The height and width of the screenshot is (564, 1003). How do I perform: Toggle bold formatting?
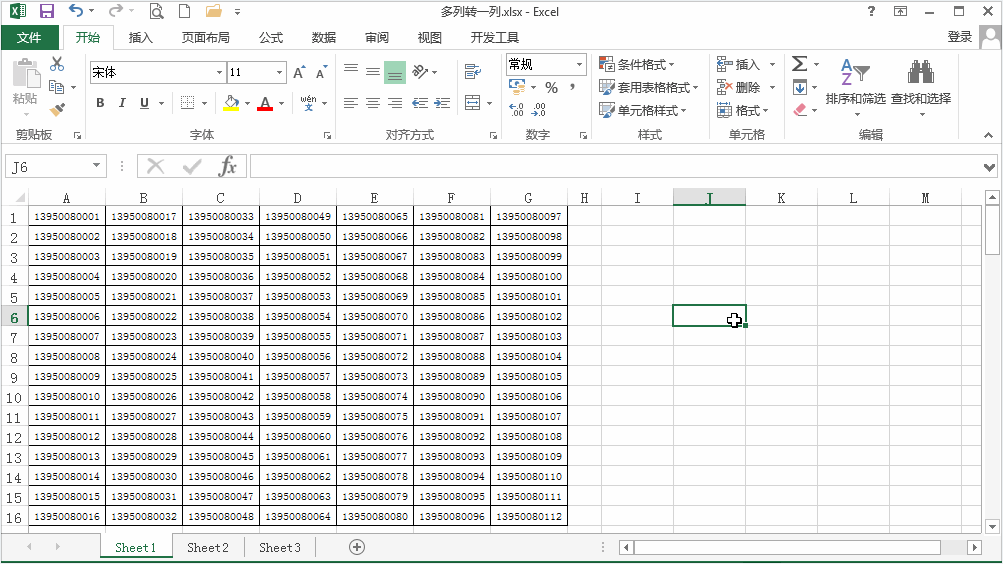[x=100, y=103]
